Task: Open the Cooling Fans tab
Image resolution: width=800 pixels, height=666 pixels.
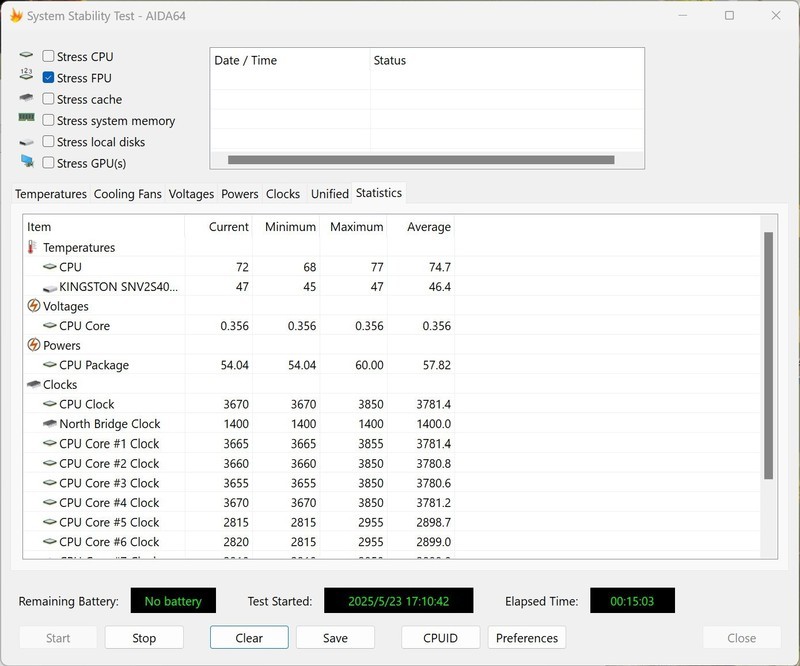Action: [128, 194]
